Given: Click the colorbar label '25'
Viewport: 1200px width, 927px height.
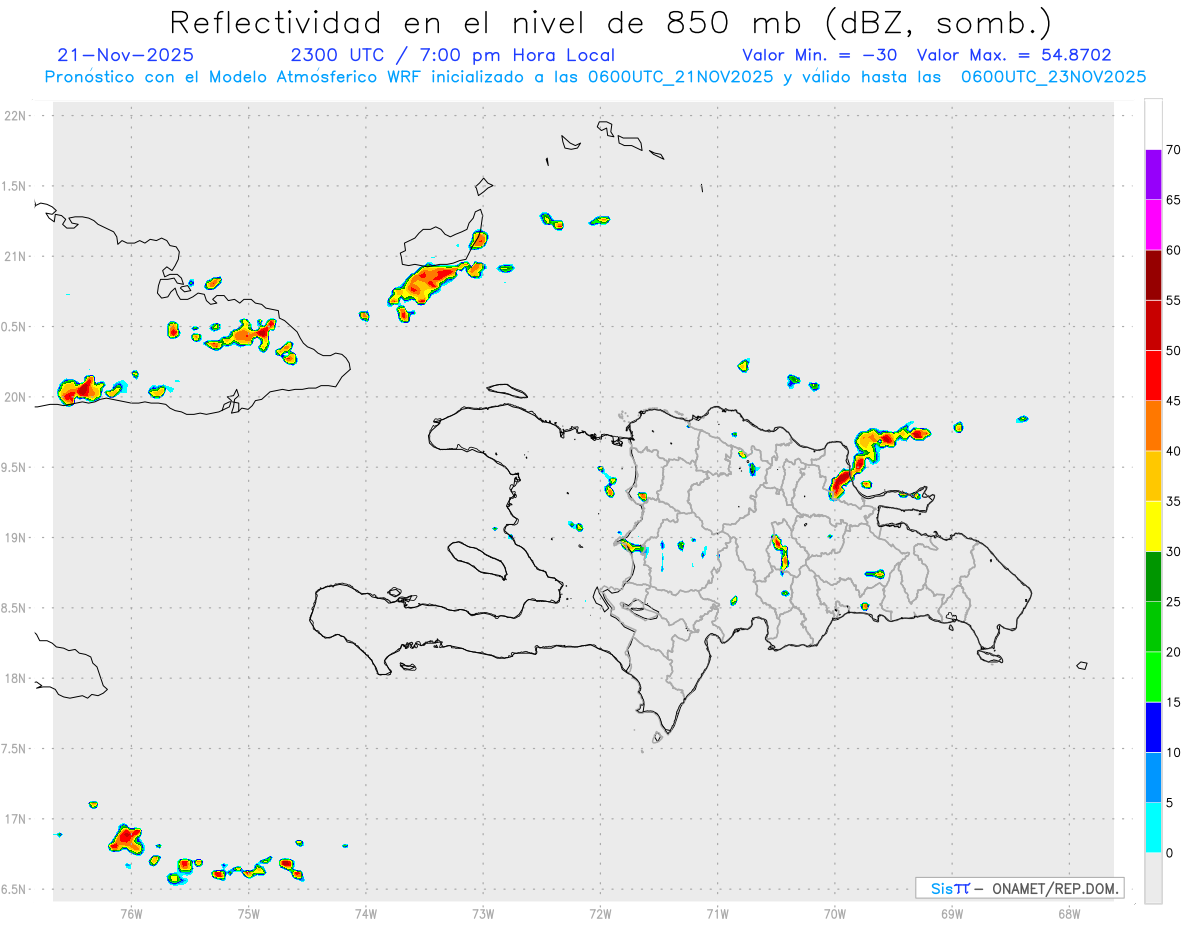Looking at the screenshot, I should tap(1173, 602).
